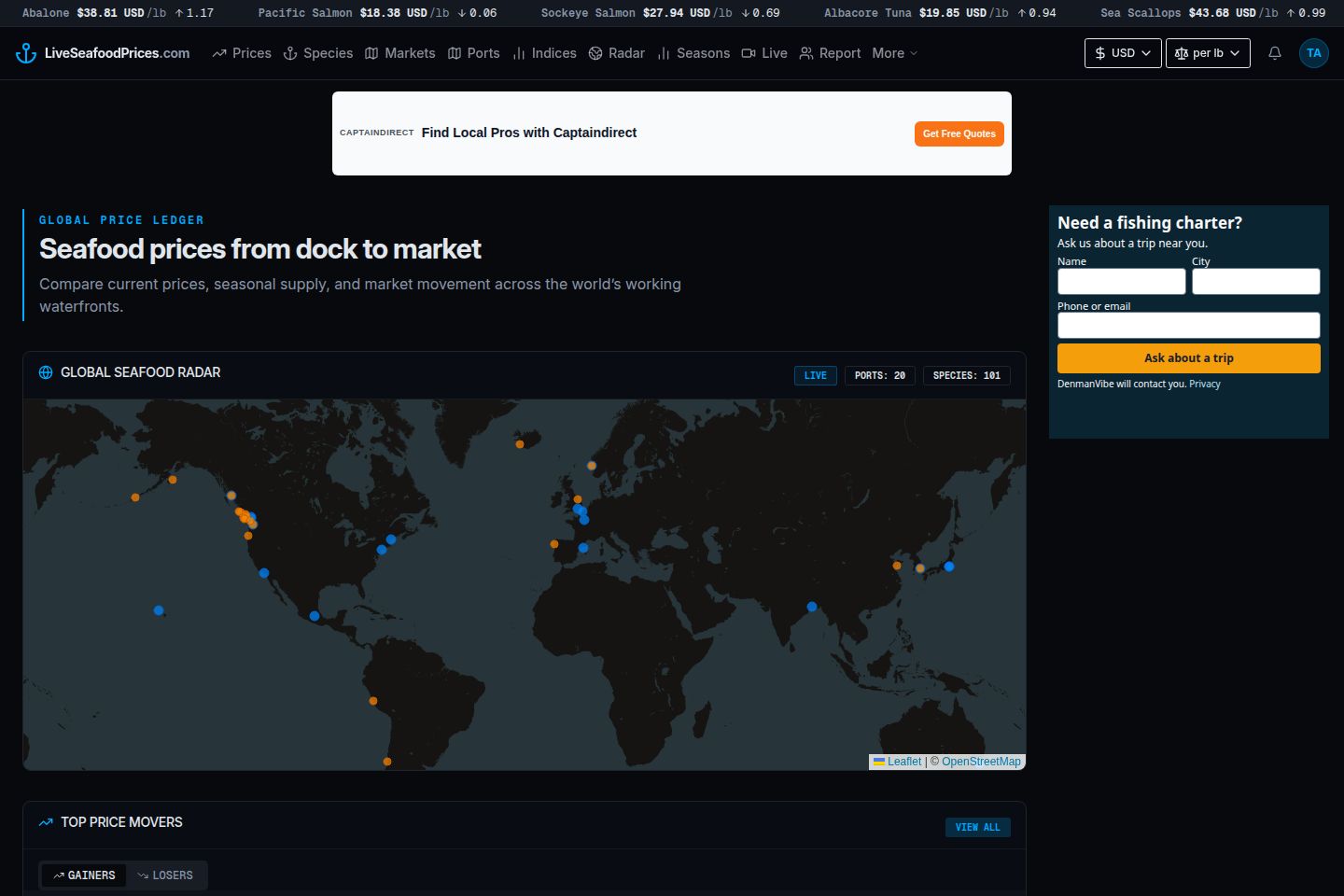This screenshot has width=1344, height=896.
Task: Open the Privacy link in charter form
Action: click(x=1205, y=384)
